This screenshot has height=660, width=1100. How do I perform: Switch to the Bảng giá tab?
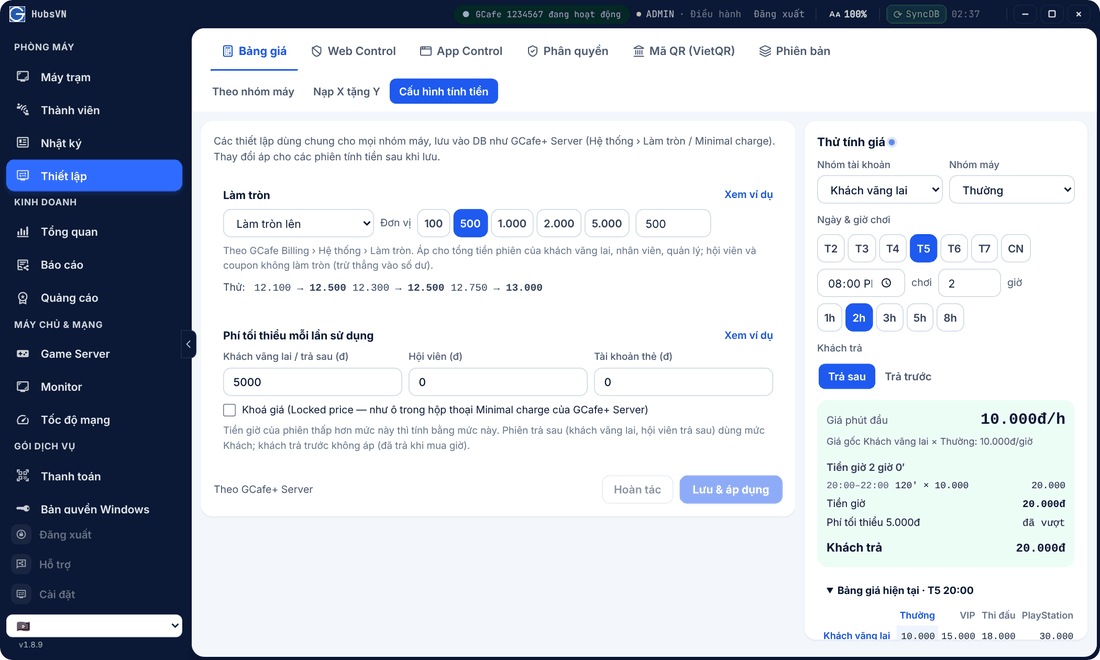[254, 51]
